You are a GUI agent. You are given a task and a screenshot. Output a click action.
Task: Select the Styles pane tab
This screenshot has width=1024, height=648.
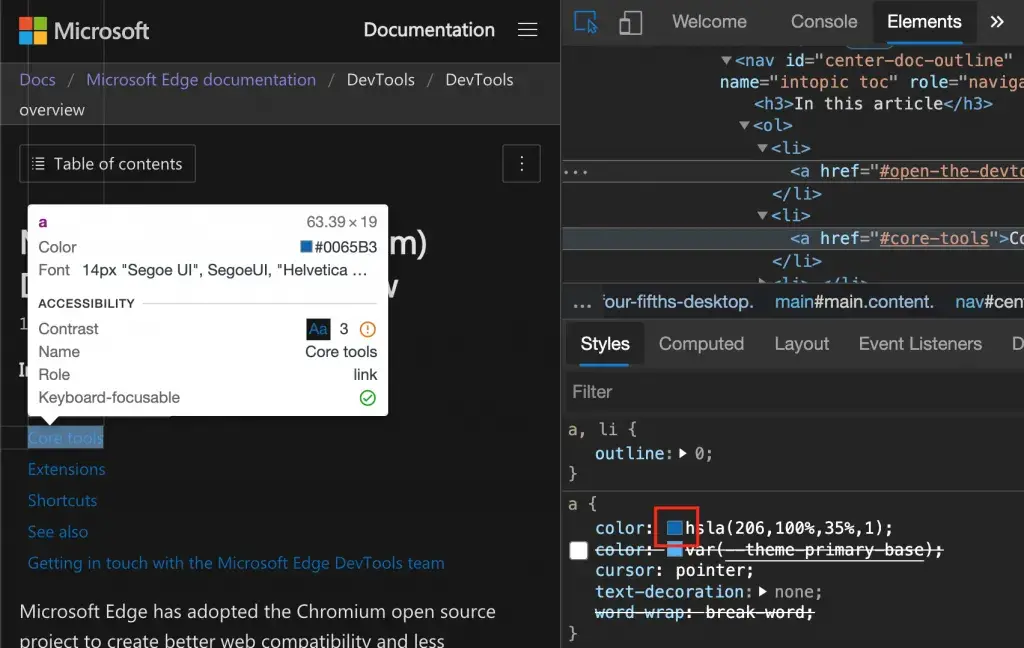[605, 344]
